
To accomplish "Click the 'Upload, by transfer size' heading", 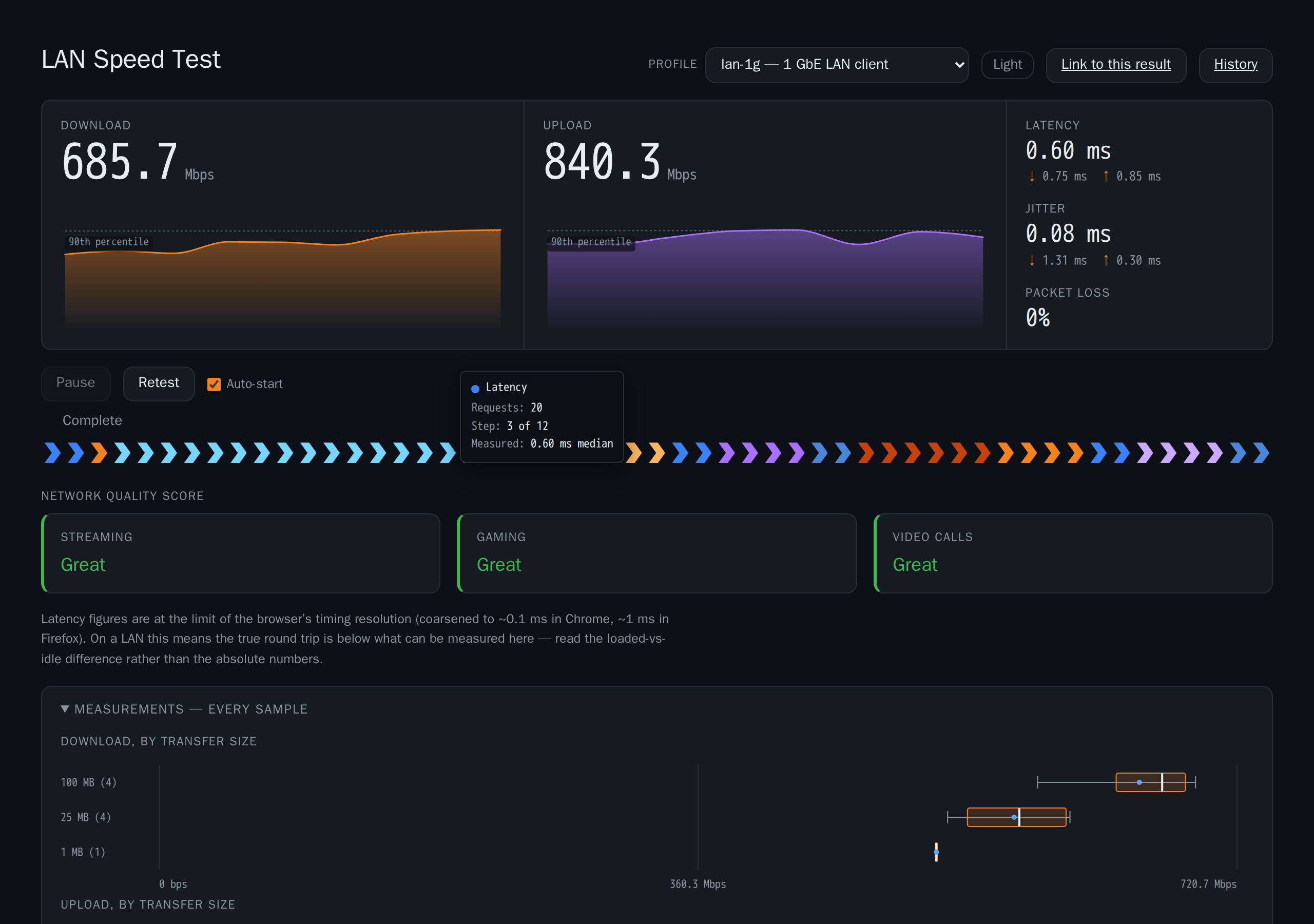I will pyautogui.click(x=148, y=904).
